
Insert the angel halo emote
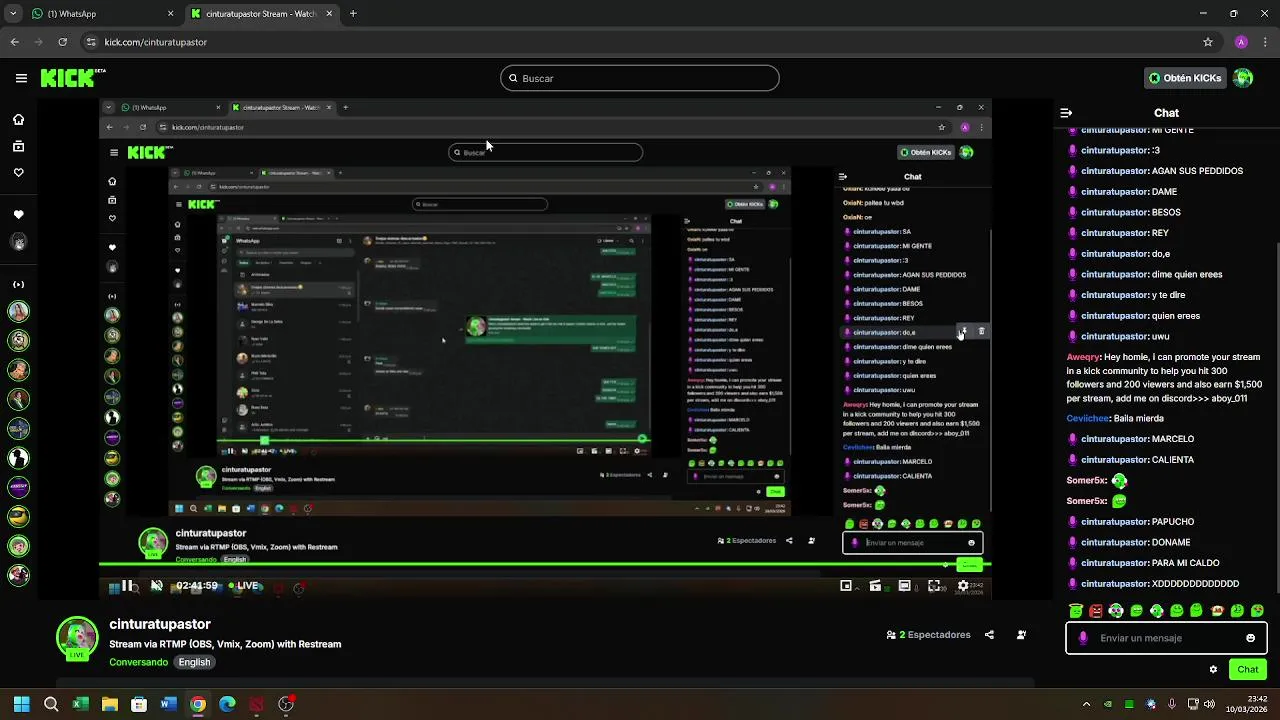[x=1076, y=611]
